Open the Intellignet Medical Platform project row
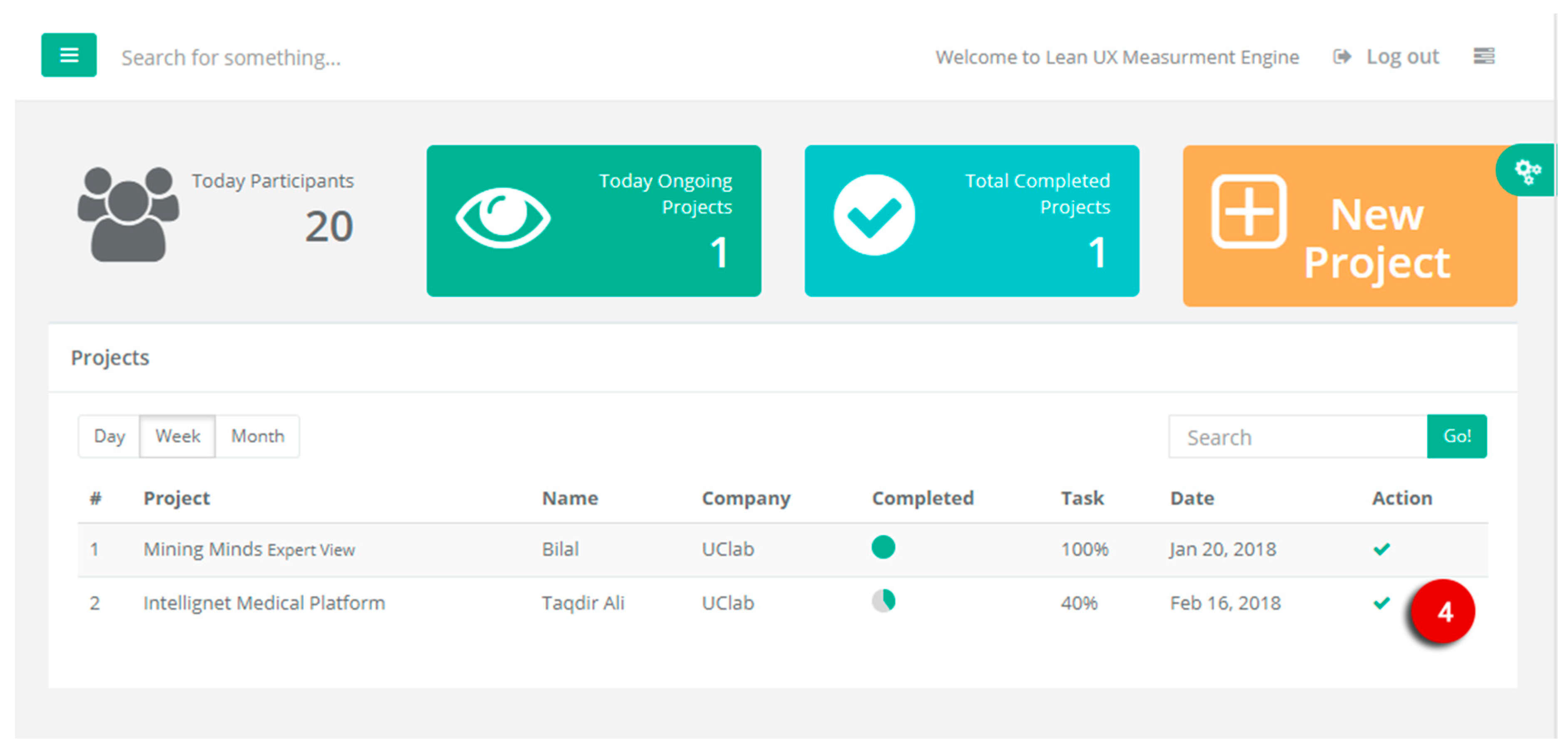Viewport: 1568px width, 752px height. (264, 603)
